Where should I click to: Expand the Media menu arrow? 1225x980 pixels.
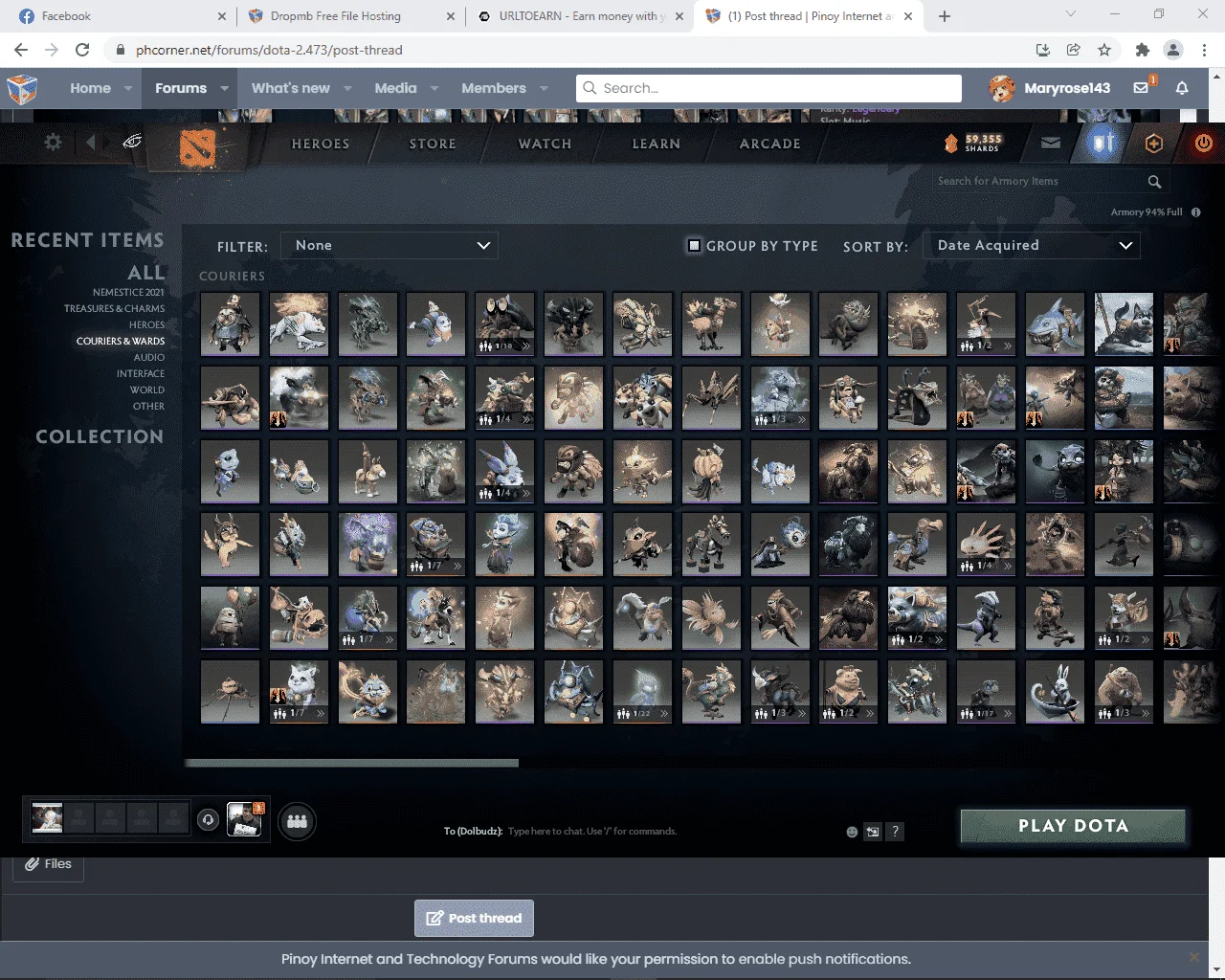434,88
